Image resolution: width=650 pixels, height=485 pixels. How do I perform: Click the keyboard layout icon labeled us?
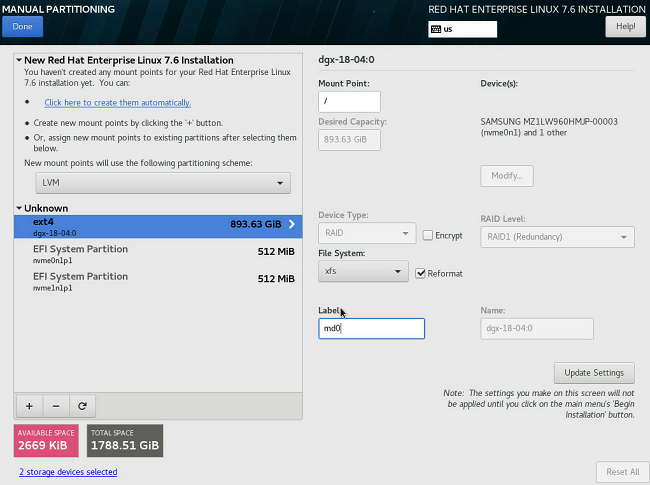pyautogui.click(x=437, y=29)
